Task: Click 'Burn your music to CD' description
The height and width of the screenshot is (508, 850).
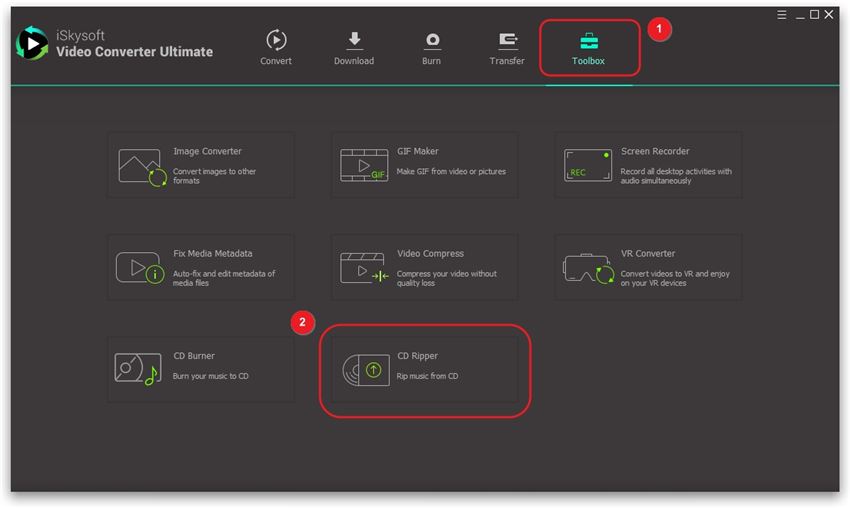Action: pos(211,376)
